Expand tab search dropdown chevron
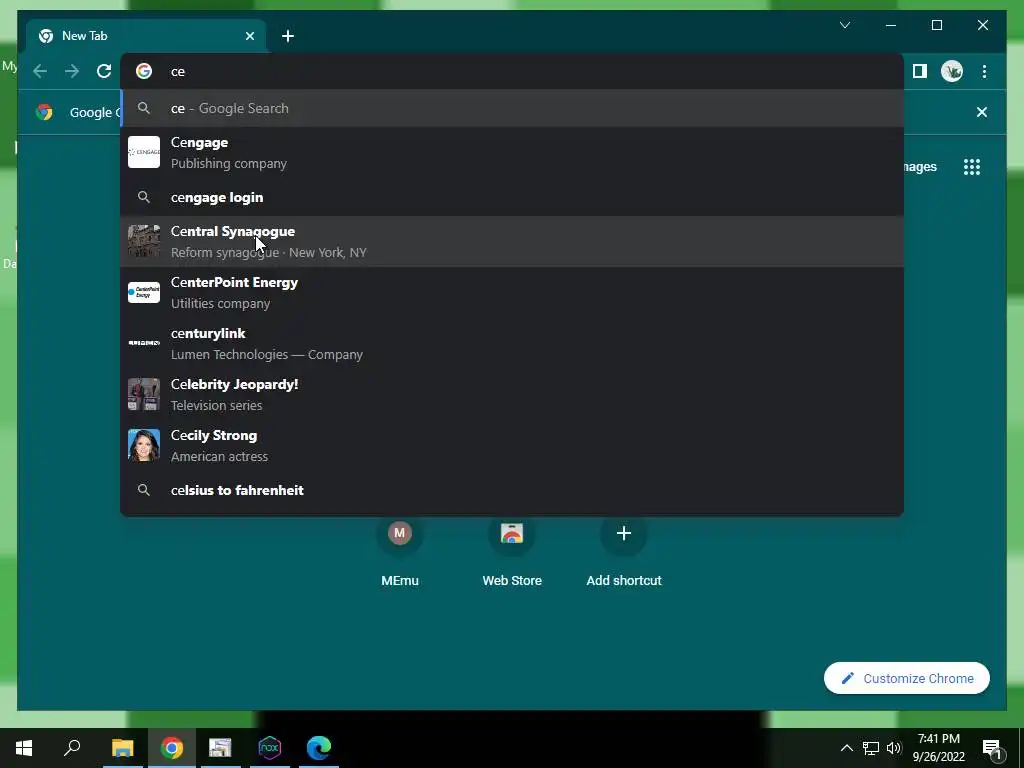Screen dimensions: 1024x768 click(845, 25)
